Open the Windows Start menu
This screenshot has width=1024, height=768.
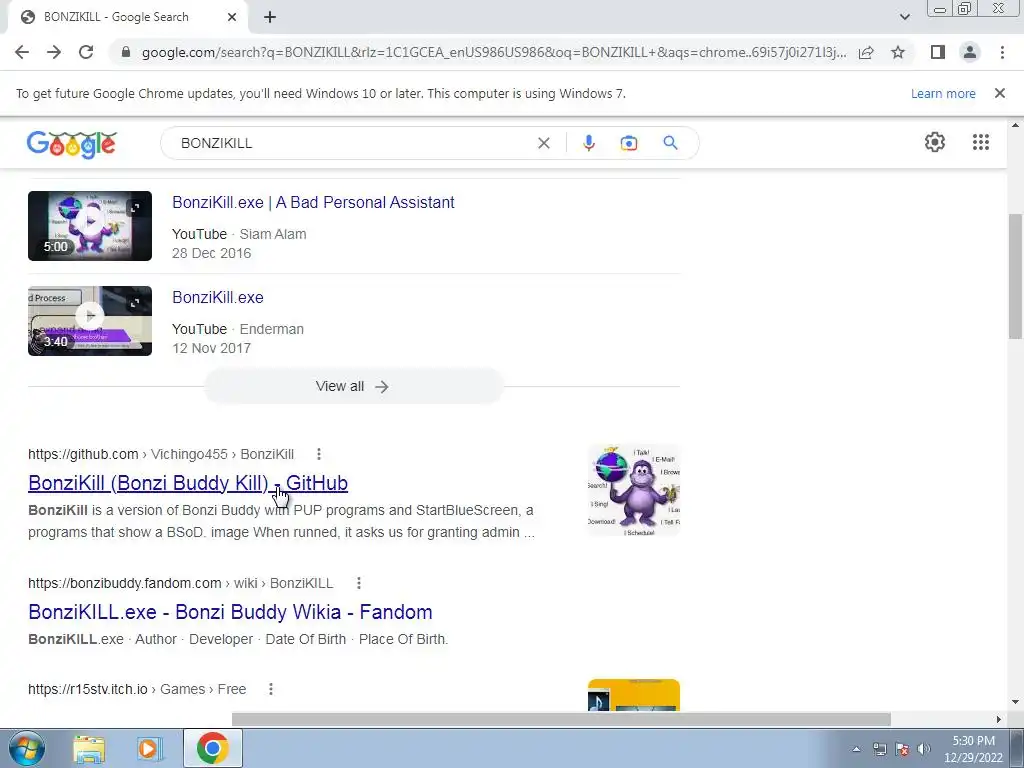click(x=27, y=748)
